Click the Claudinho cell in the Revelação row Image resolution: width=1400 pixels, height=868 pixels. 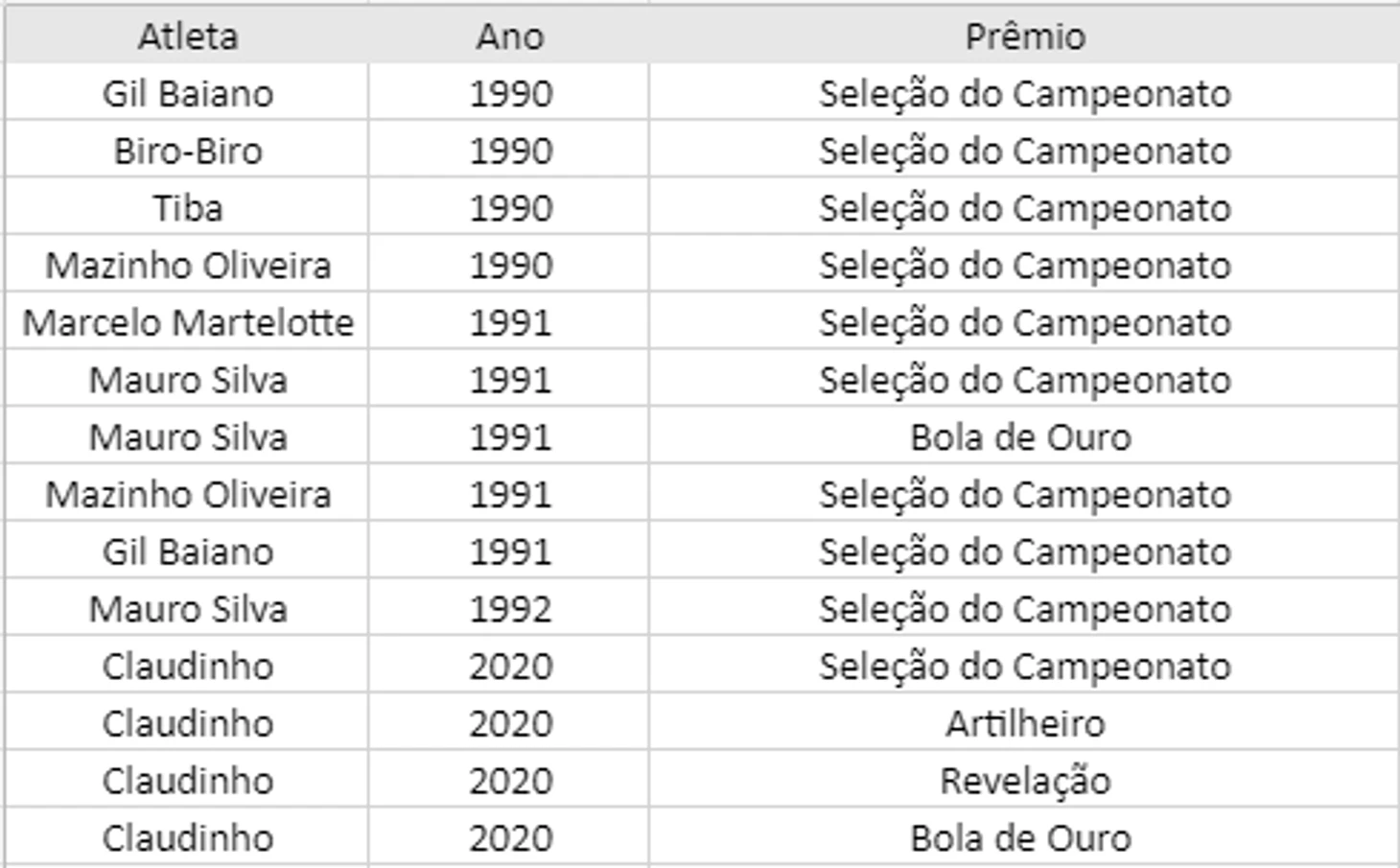[x=187, y=781]
